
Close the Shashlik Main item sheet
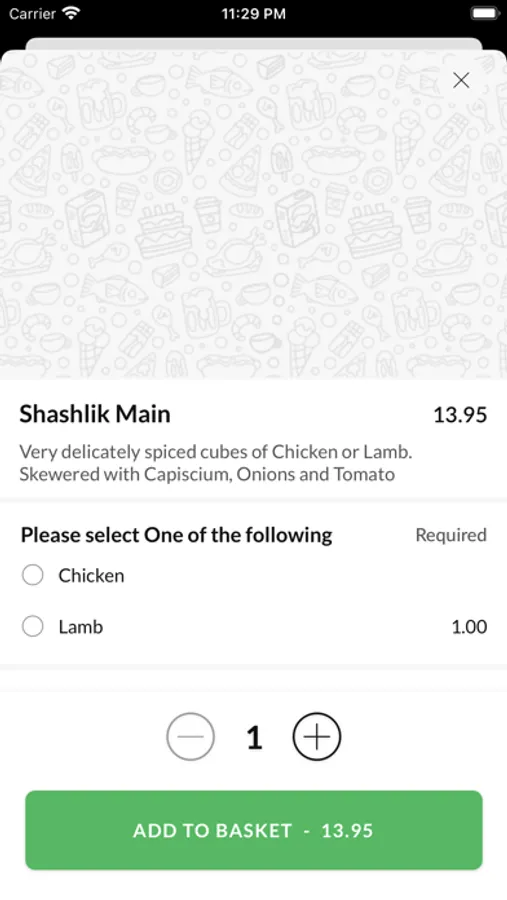click(461, 80)
